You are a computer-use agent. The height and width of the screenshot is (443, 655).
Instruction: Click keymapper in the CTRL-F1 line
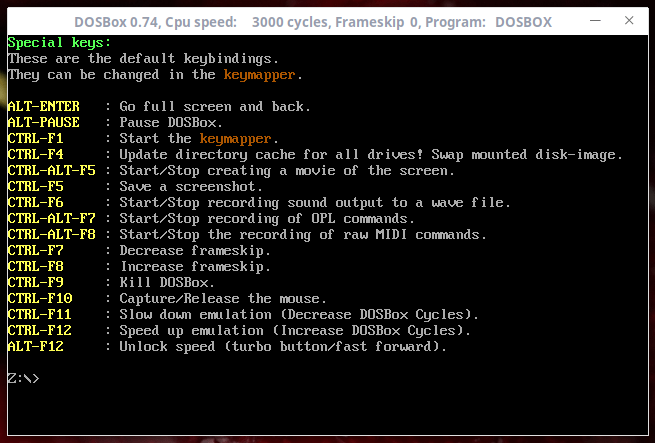click(234, 139)
